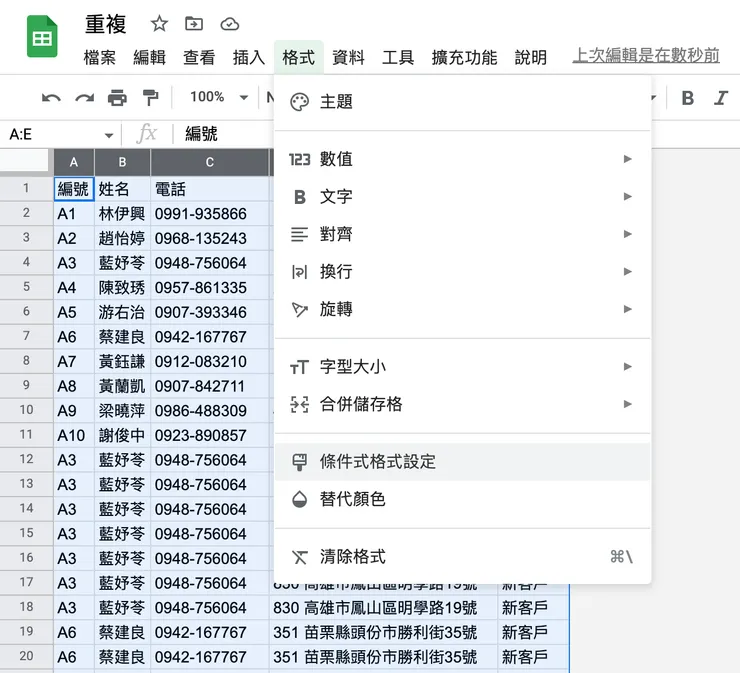Select column A header
Image resolution: width=740 pixels, height=673 pixels.
(x=74, y=162)
